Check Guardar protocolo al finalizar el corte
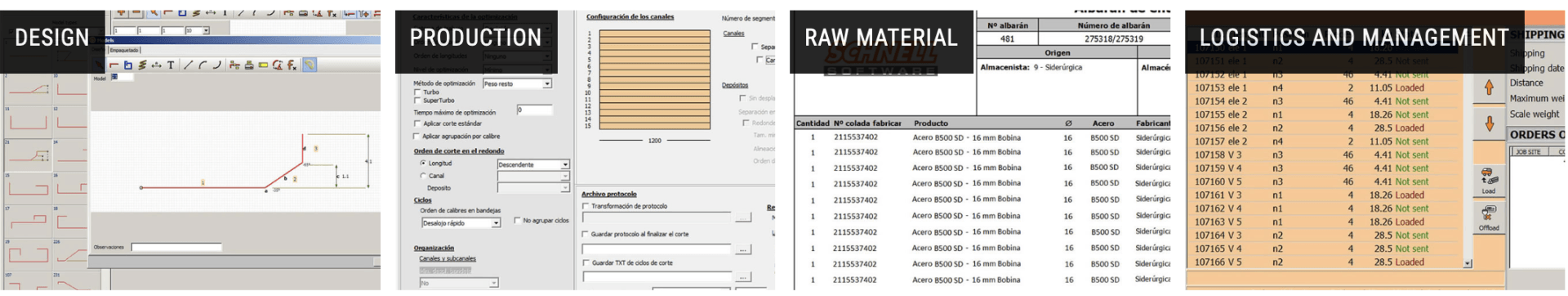This screenshot has height=296, width=1568. (586, 234)
